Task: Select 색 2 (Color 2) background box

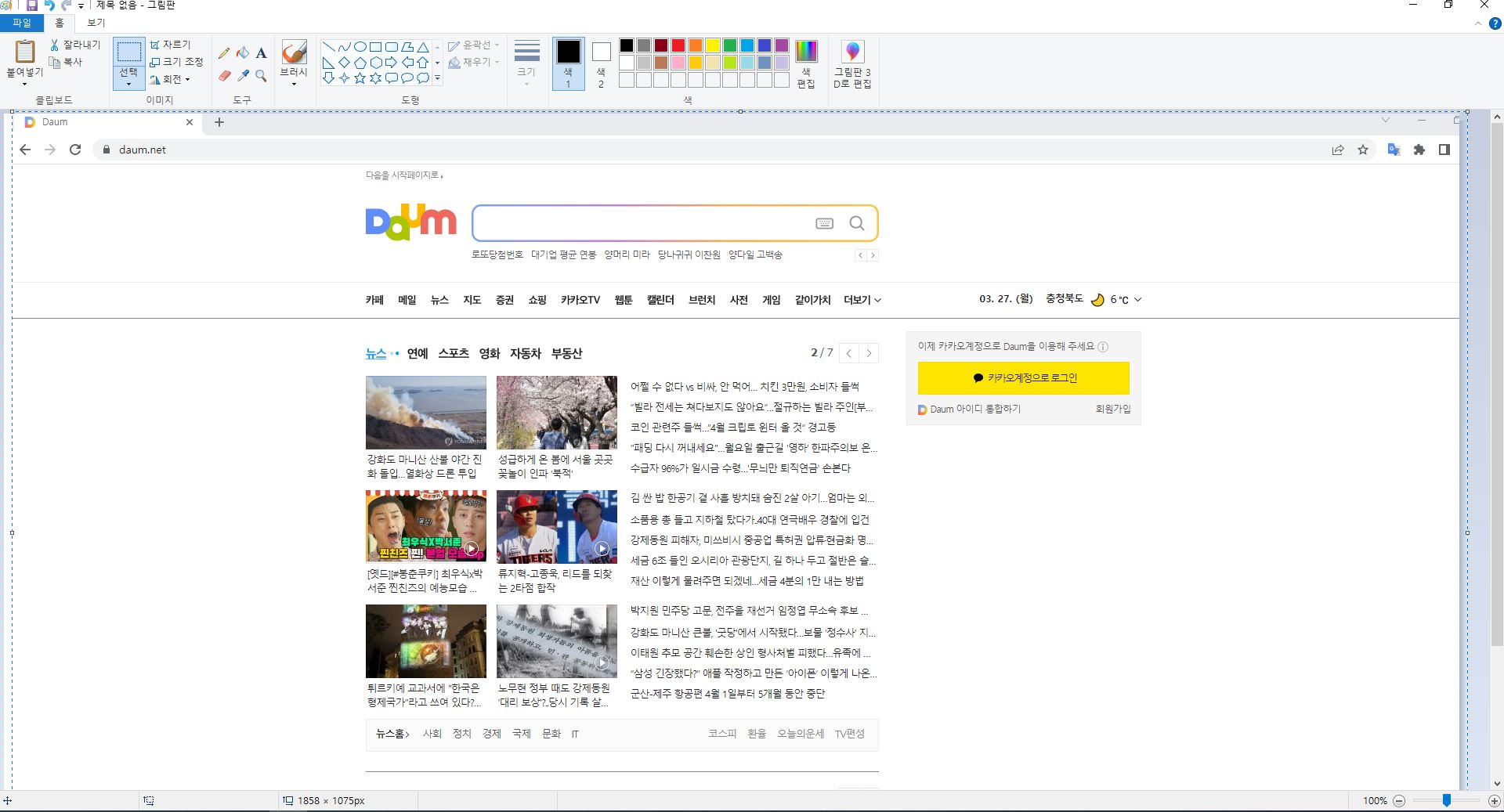Action: coord(601,63)
